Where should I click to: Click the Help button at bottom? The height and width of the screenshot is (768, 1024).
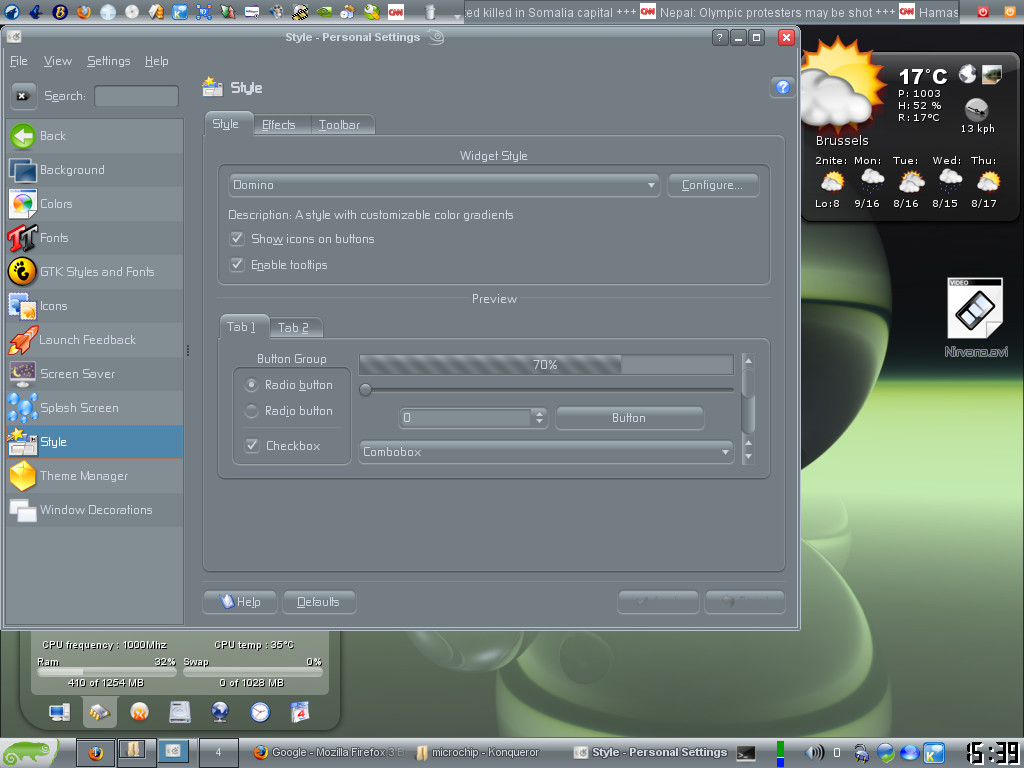coord(240,601)
